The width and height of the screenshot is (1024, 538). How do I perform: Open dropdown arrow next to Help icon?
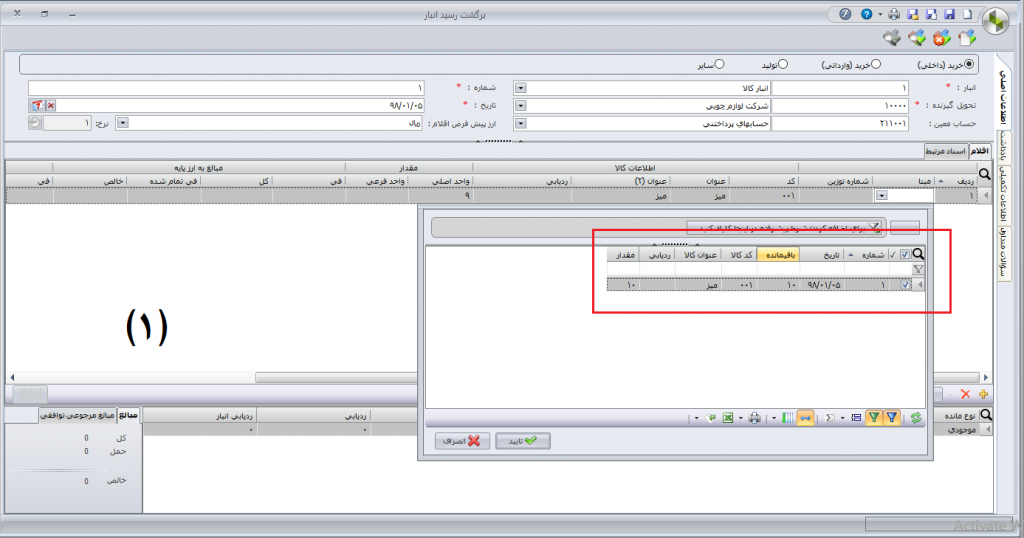[880, 14]
